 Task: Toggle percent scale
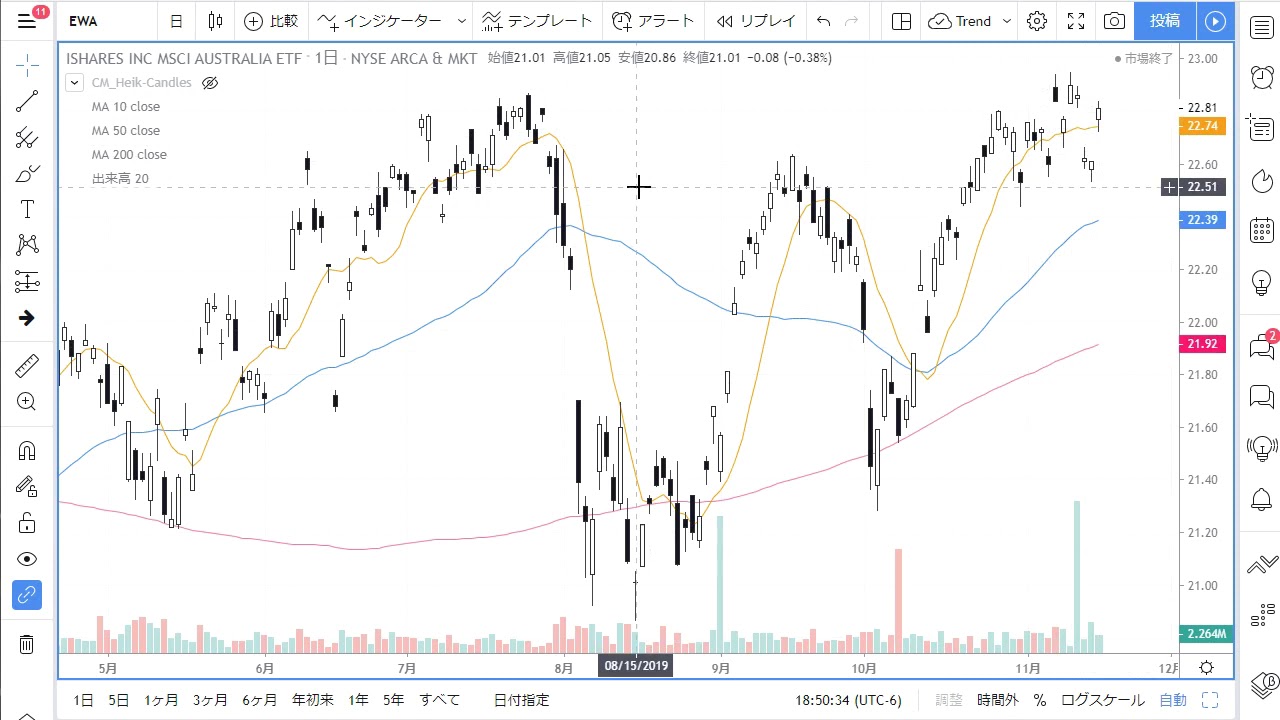point(1040,700)
